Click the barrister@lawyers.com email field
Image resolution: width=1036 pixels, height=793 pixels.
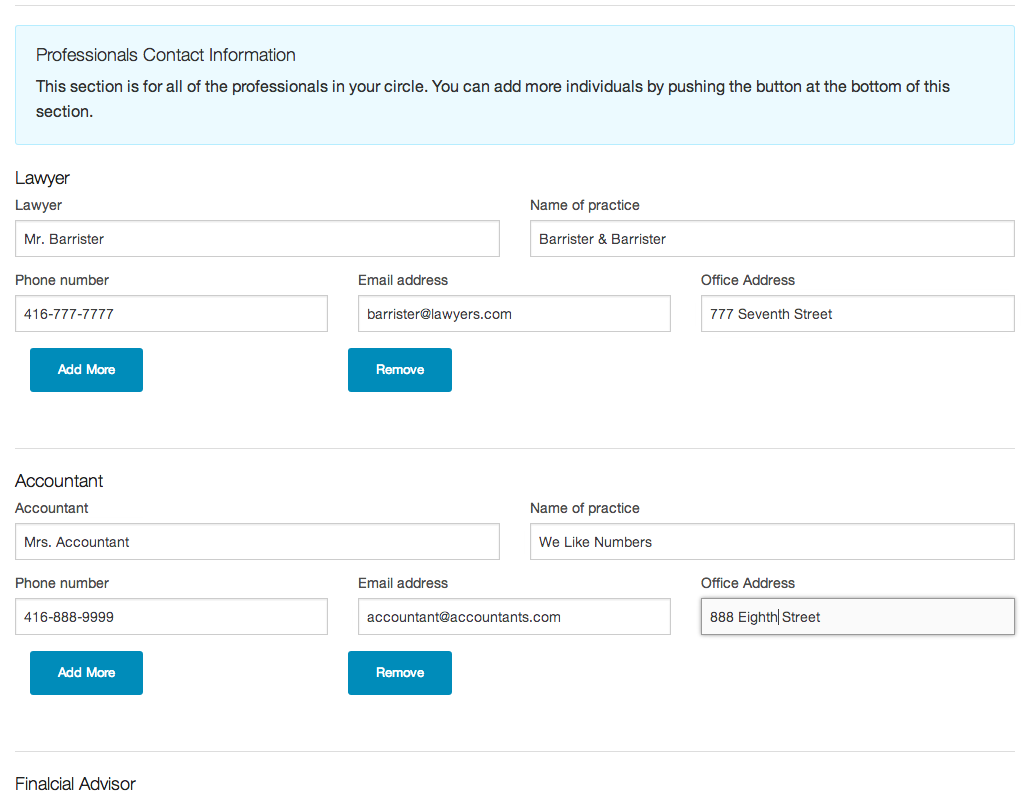coord(513,313)
